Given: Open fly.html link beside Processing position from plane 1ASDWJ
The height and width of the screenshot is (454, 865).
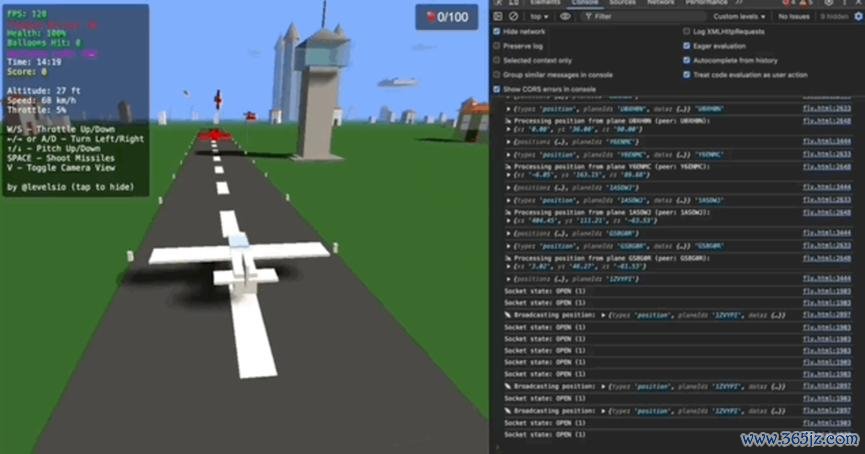Looking at the screenshot, I should pos(826,212).
